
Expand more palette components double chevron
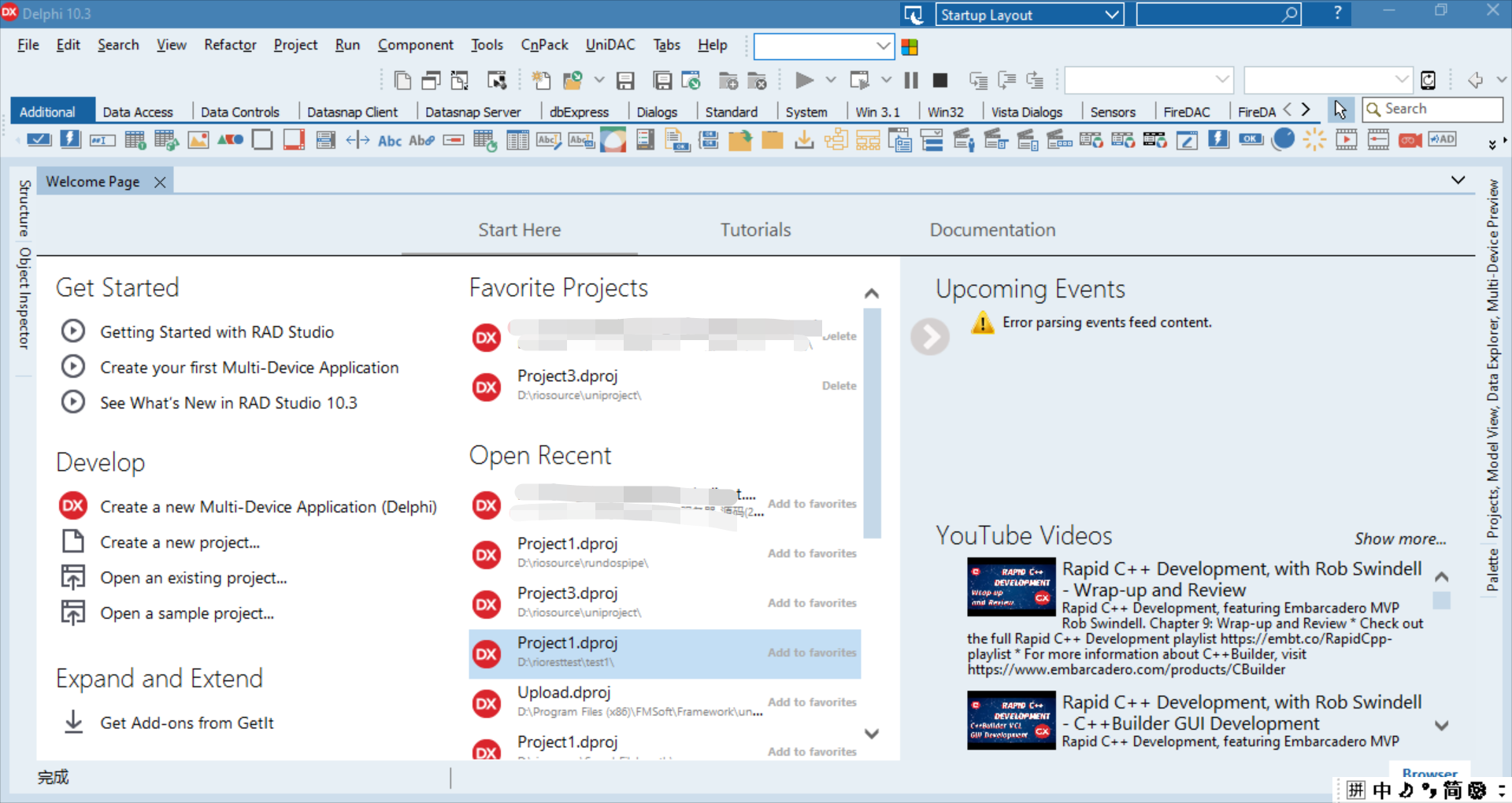pos(1492,145)
